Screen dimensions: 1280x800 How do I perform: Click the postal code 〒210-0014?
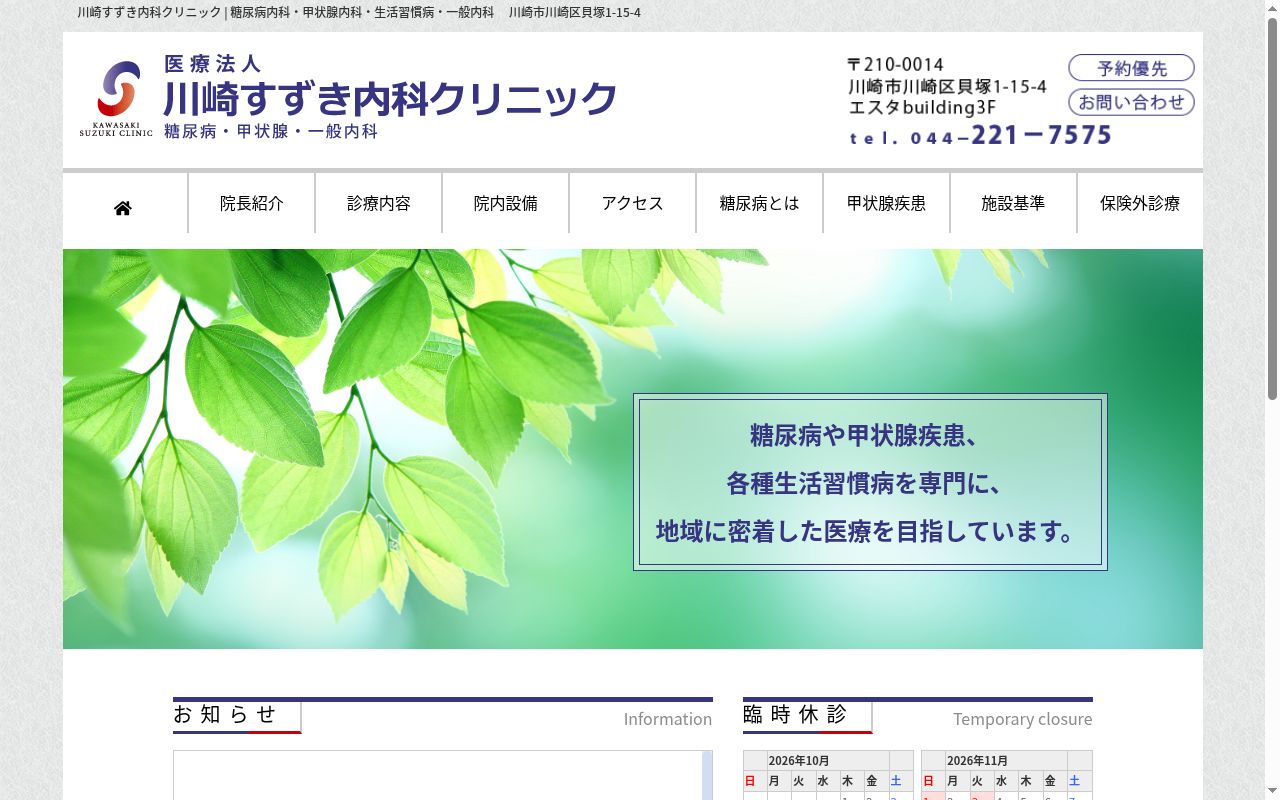[895, 64]
